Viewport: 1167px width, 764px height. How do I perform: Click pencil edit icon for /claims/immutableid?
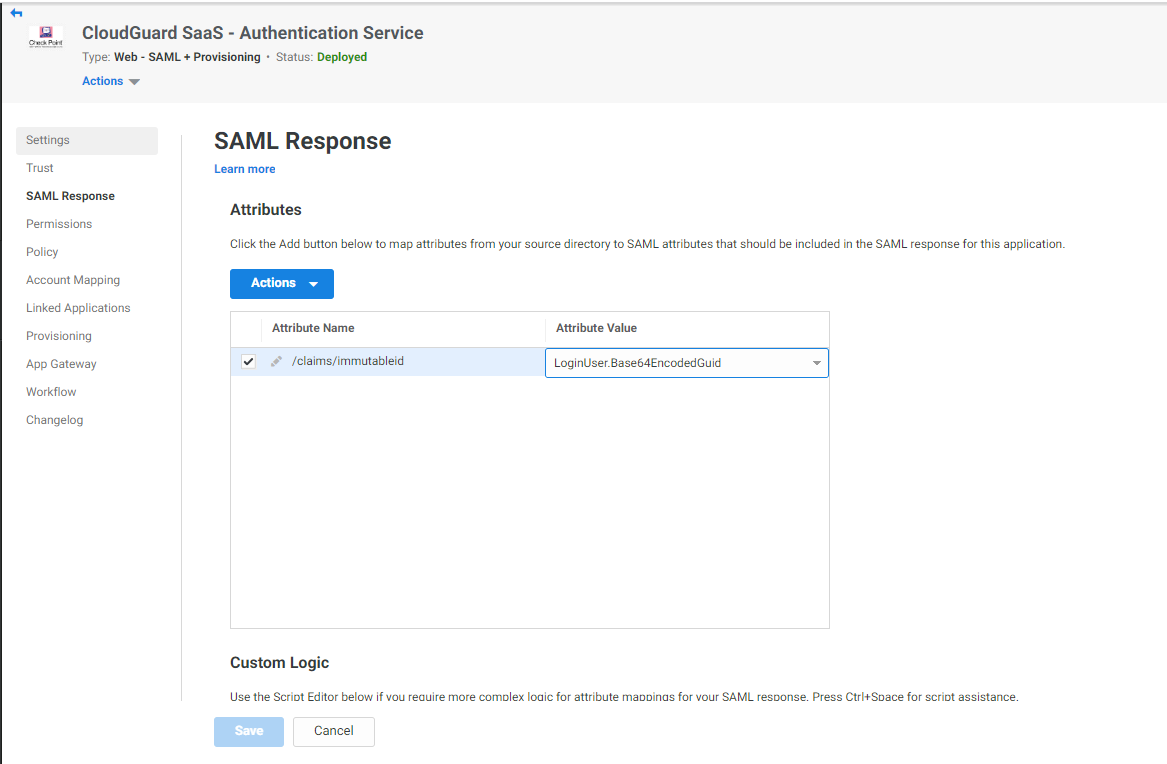point(276,362)
